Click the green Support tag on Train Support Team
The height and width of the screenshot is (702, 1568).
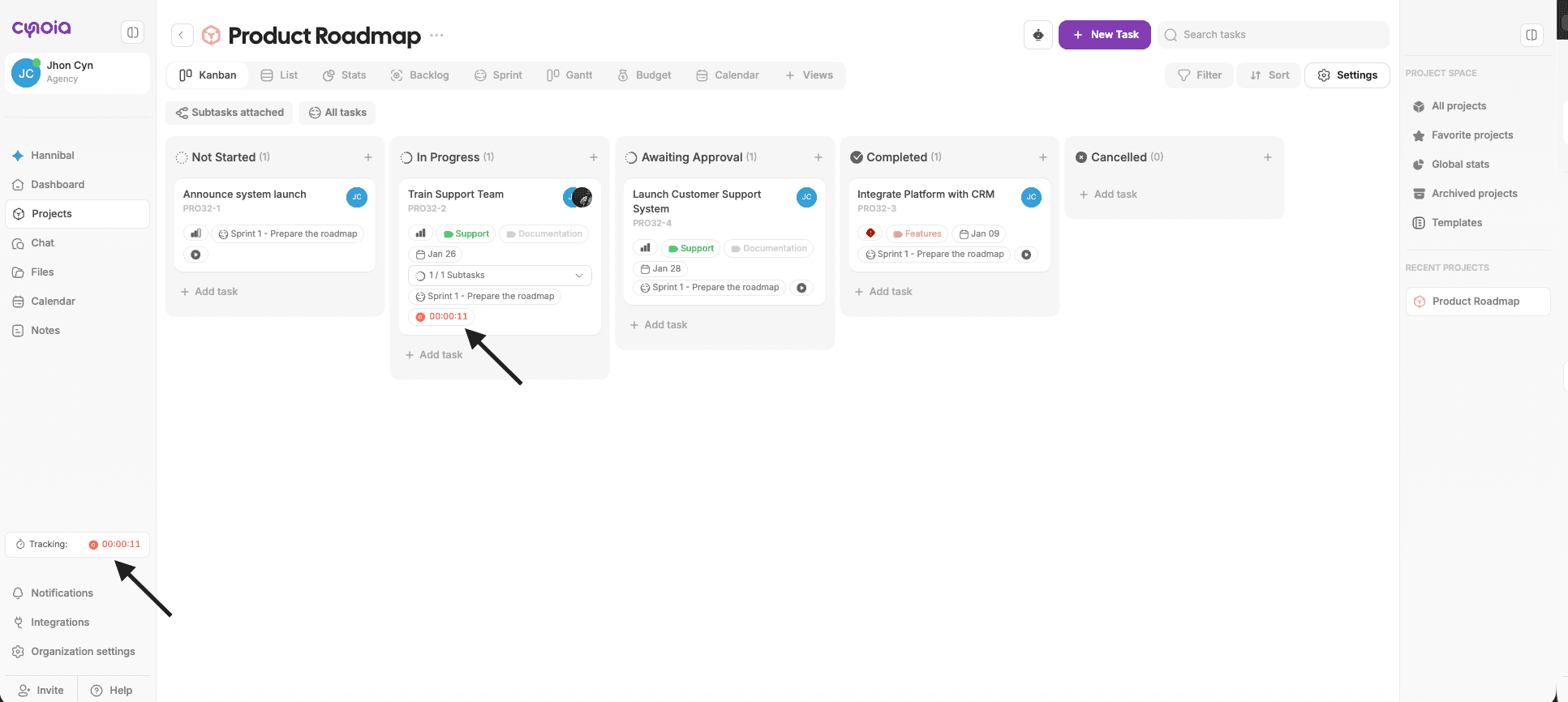[x=466, y=233]
